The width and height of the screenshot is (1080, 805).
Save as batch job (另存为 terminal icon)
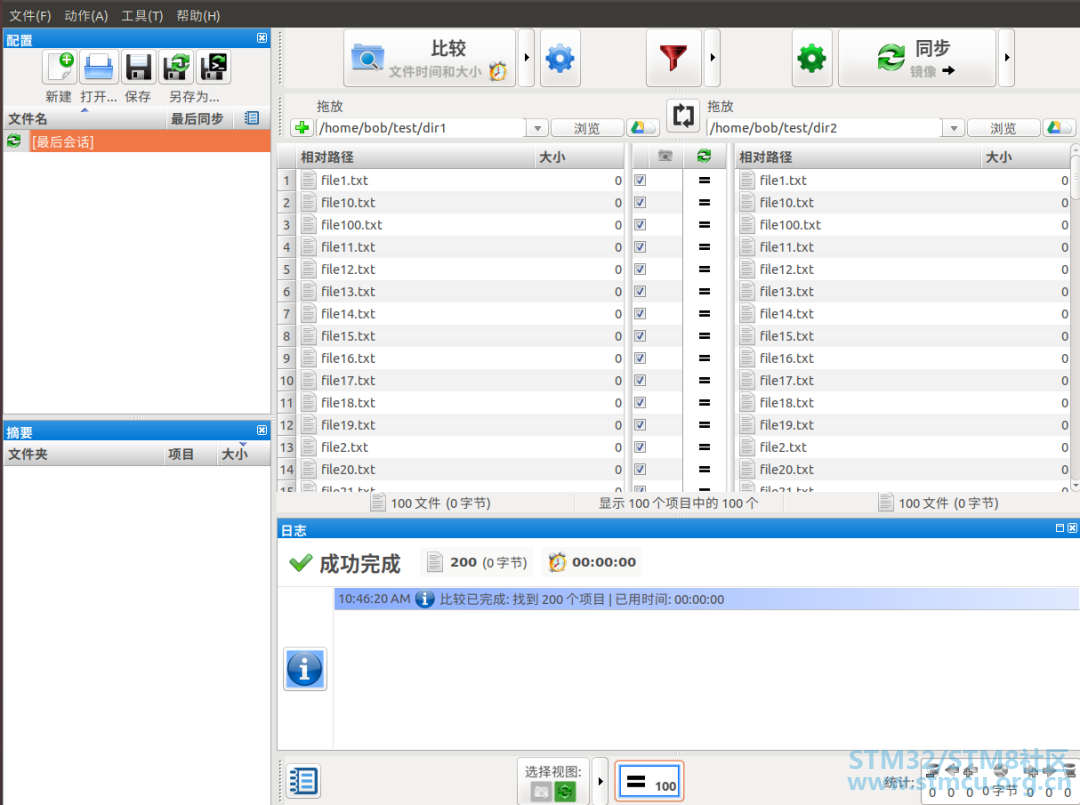[x=214, y=67]
